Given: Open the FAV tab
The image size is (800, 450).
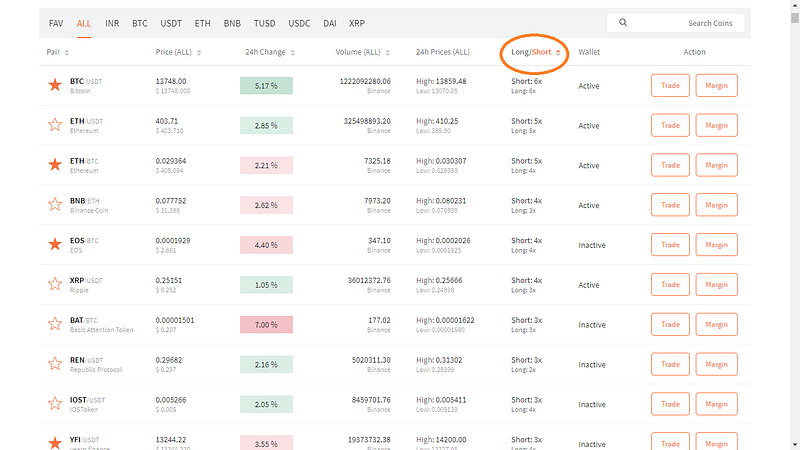Looking at the screenshot, I should (x=56, y=23).
